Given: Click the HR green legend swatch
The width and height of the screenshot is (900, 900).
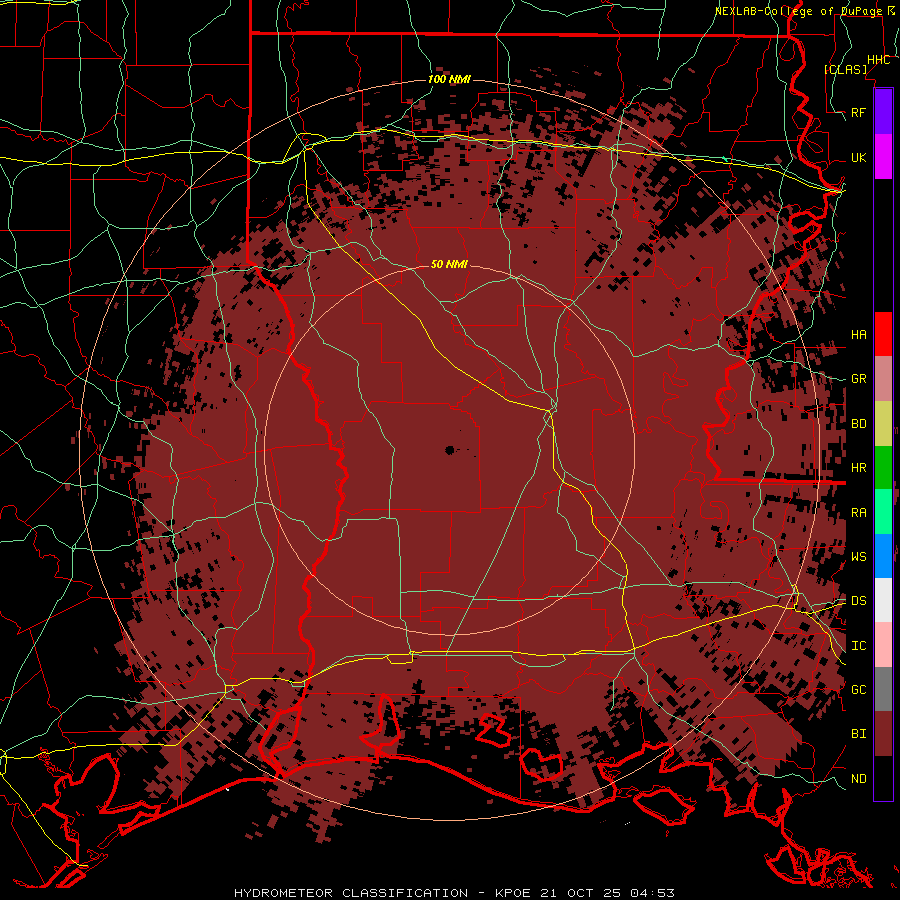Looking at the screenshot, I should click(x=883, y=468).
